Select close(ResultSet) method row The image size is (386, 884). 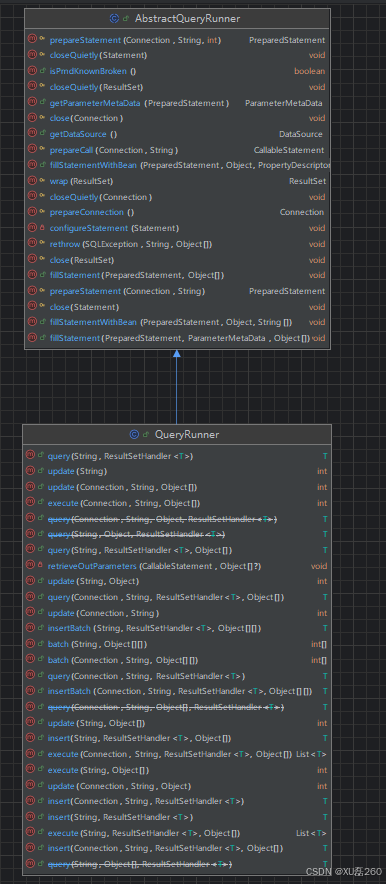click(82, 260)
